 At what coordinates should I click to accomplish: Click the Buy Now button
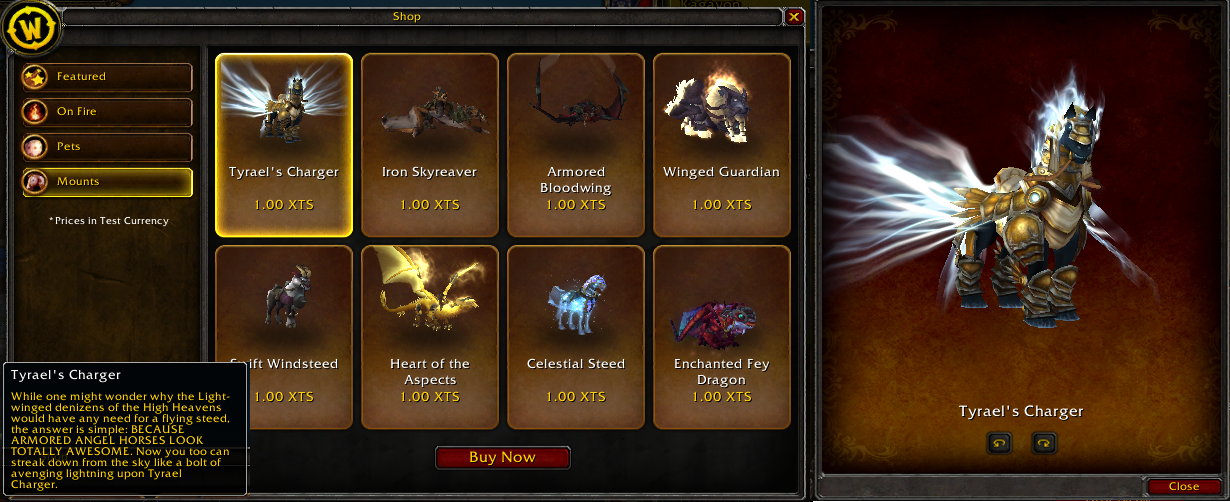point(503,457)
